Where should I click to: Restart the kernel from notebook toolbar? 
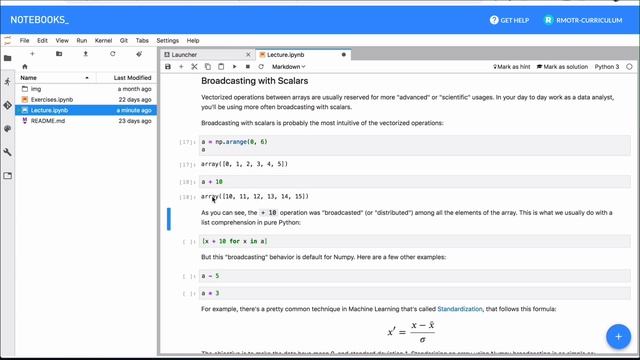click(261, 67)
